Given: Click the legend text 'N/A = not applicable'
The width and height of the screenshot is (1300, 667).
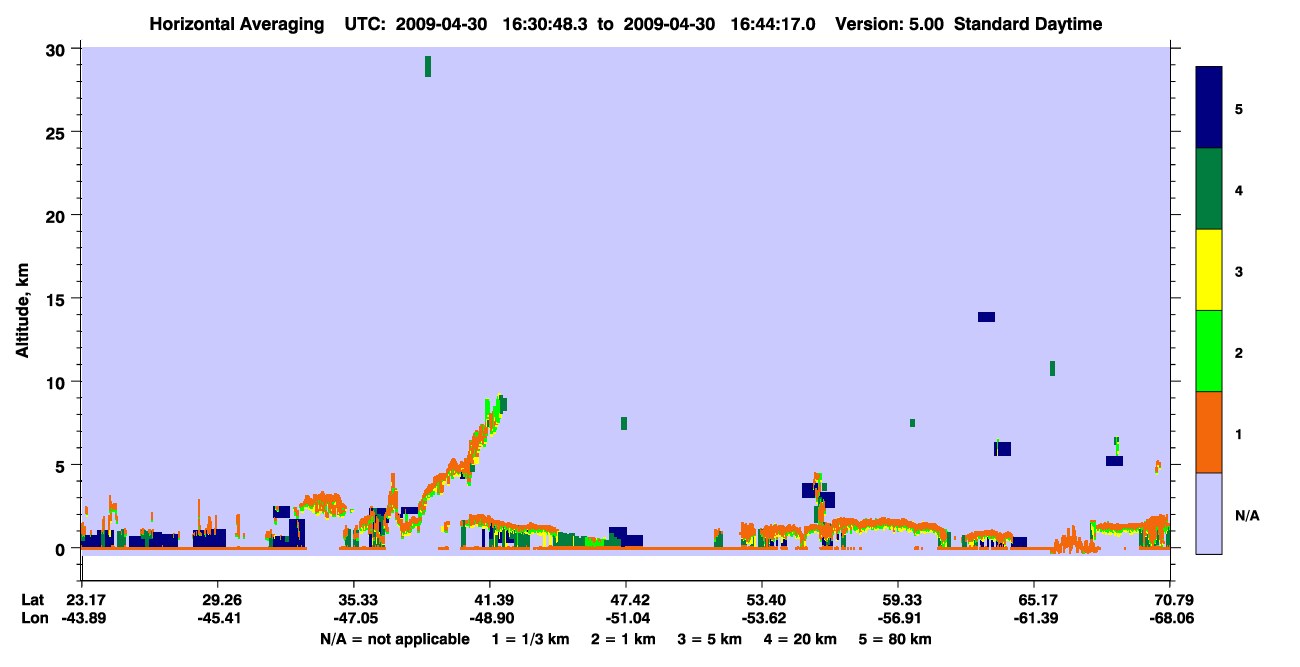Looking at the screenshot, I should [x=395, y=639].
